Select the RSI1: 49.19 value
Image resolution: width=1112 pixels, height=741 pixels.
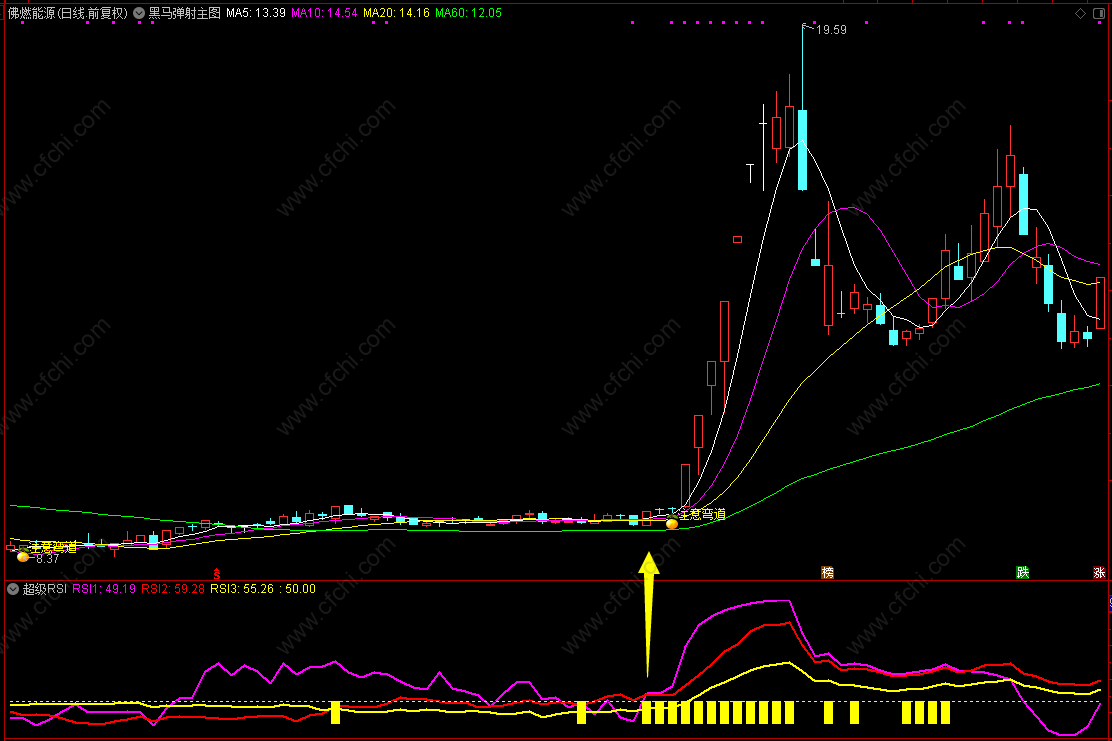104,589
